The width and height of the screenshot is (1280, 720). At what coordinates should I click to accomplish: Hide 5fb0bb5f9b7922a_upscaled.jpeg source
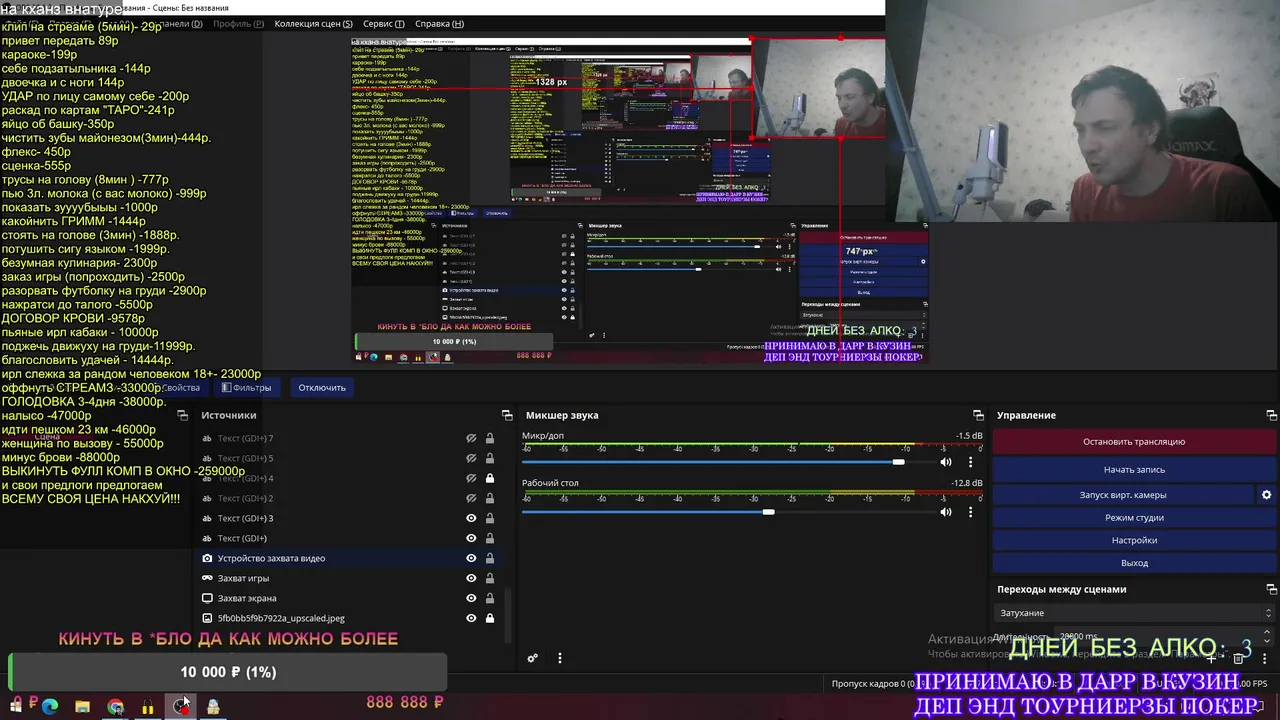tap(471, 618)
